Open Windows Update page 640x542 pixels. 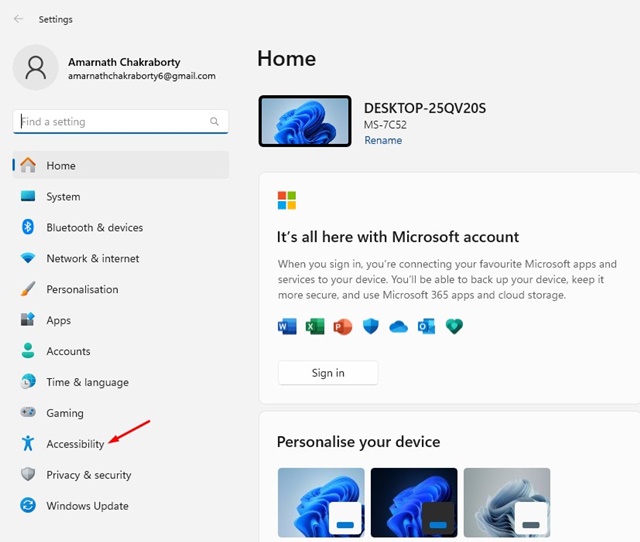[x=121, y=506]
